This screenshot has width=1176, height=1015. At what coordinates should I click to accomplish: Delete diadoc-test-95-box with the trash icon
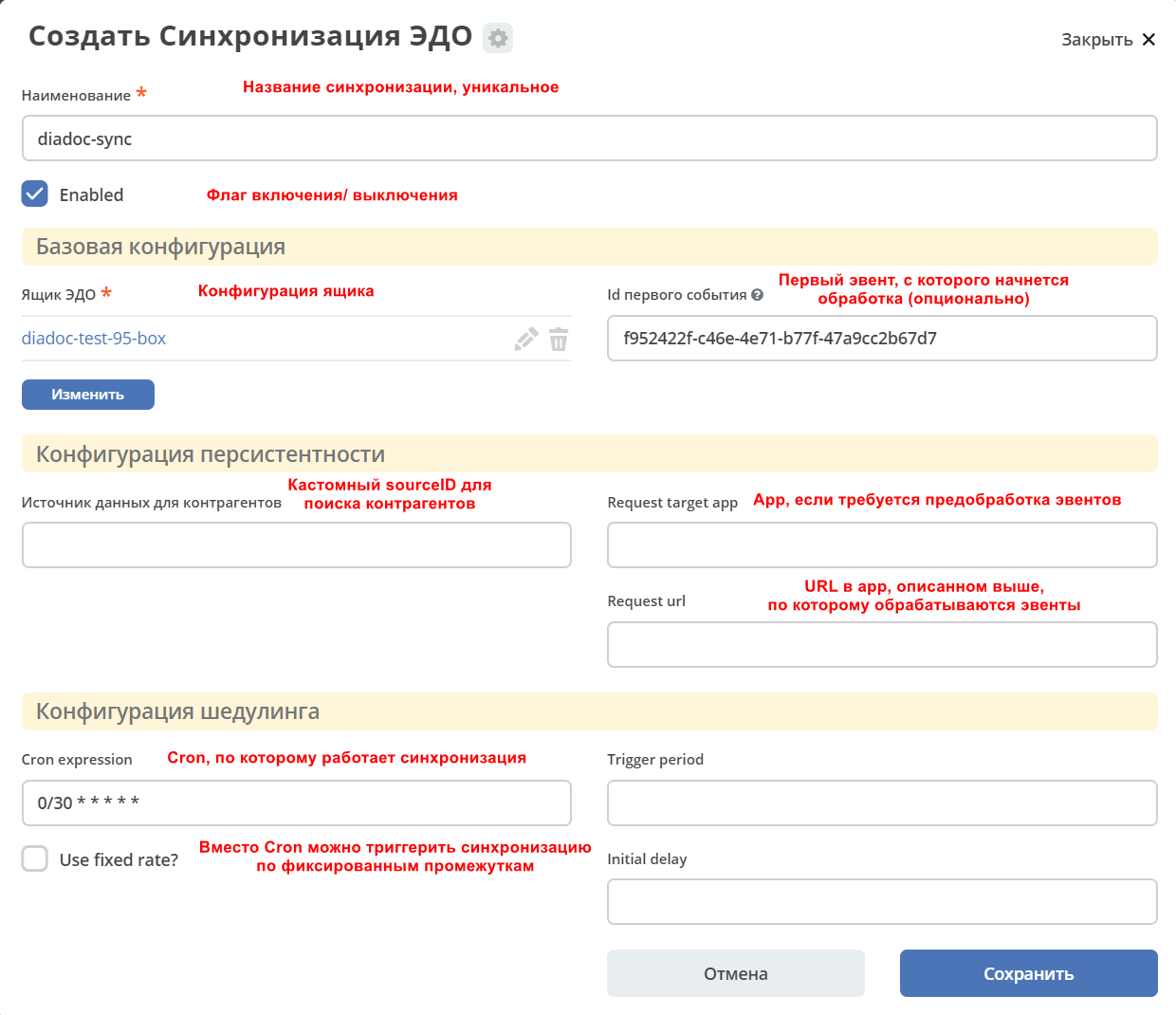(559, 339)
